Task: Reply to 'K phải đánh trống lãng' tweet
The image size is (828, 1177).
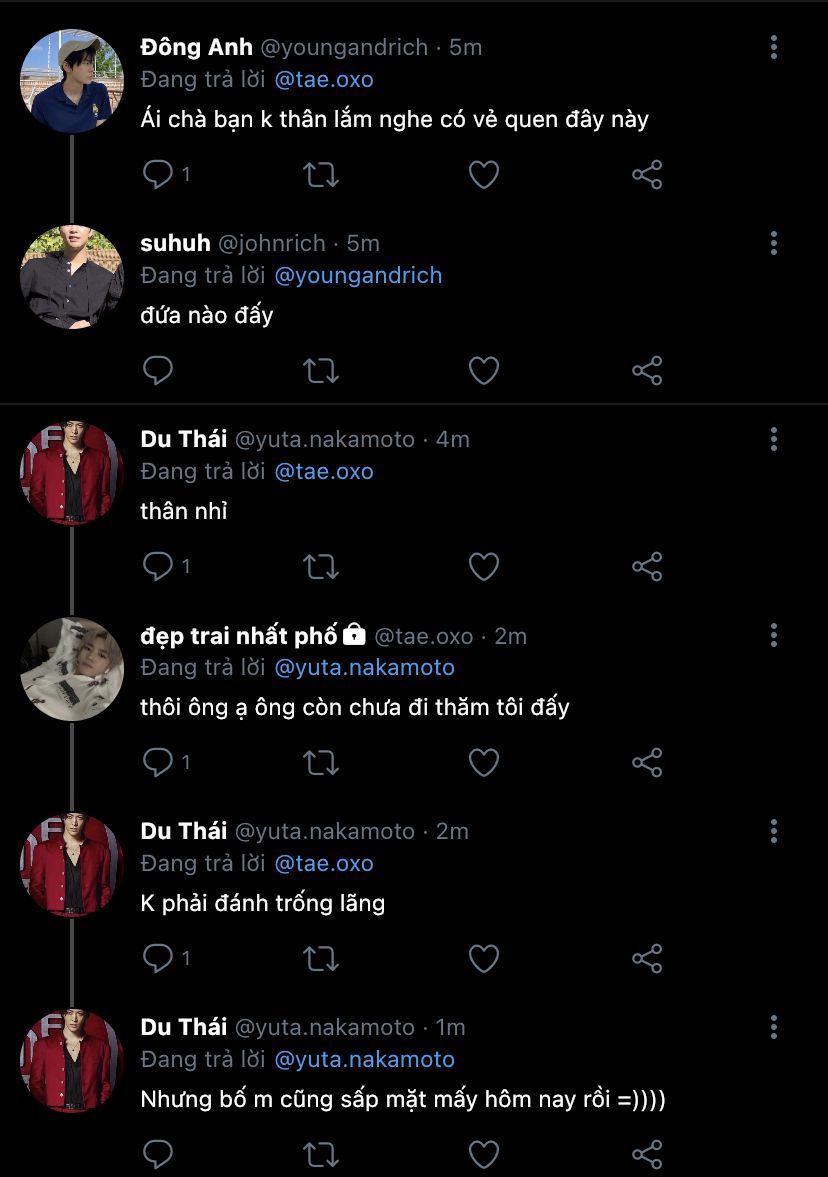Action: pyautogui.click(x=158, y=959)
